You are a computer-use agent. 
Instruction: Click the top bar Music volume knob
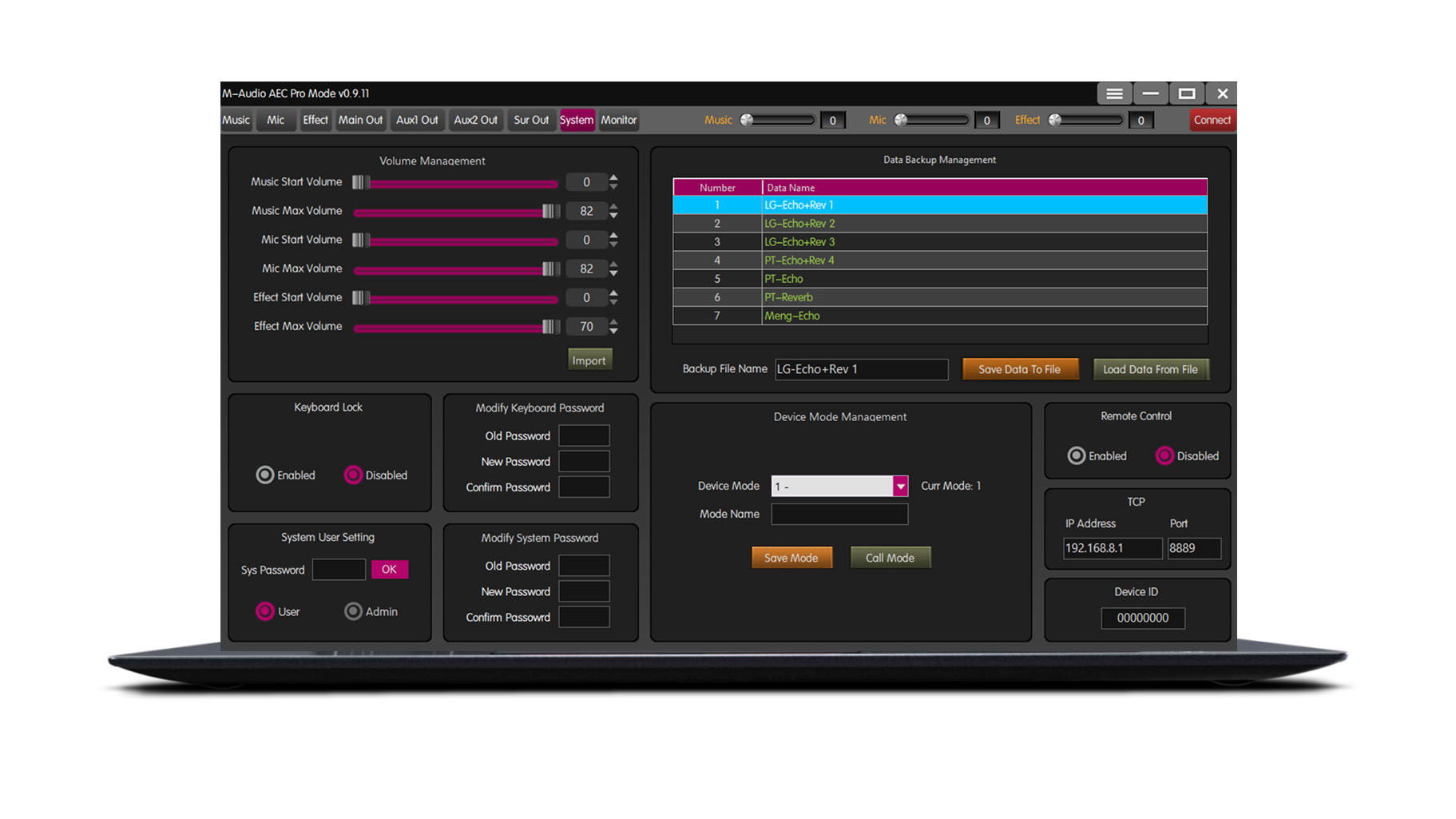click(x=747, y=120)
